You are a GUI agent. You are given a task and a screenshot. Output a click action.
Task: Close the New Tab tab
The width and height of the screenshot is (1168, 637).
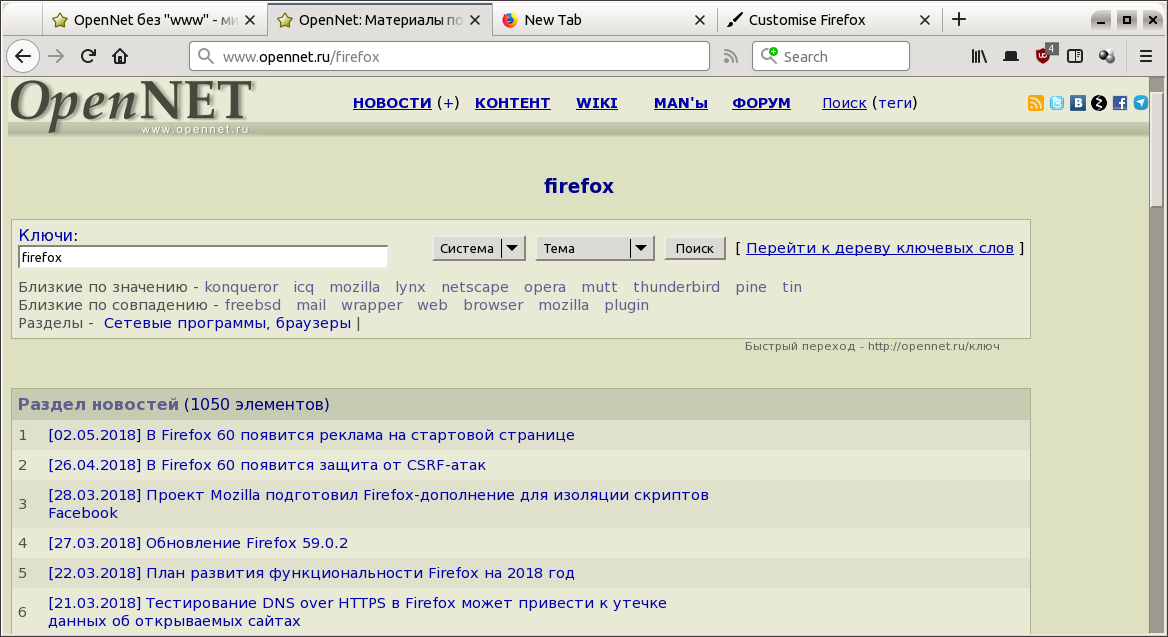click(699, 20)
